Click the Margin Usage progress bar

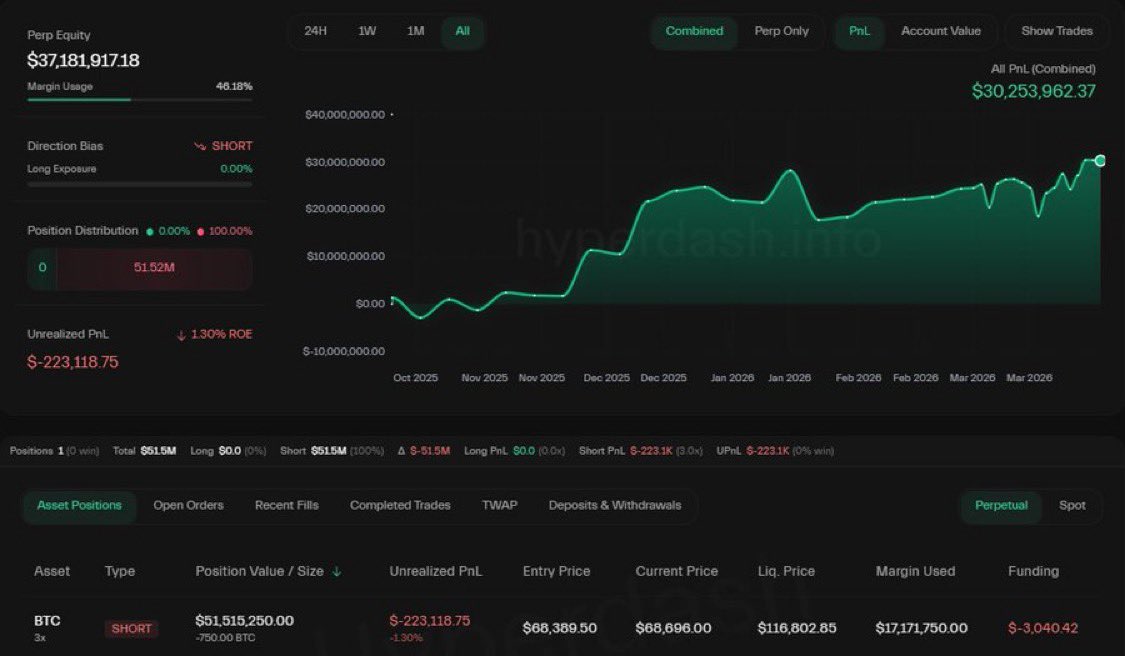coord(140,100)
